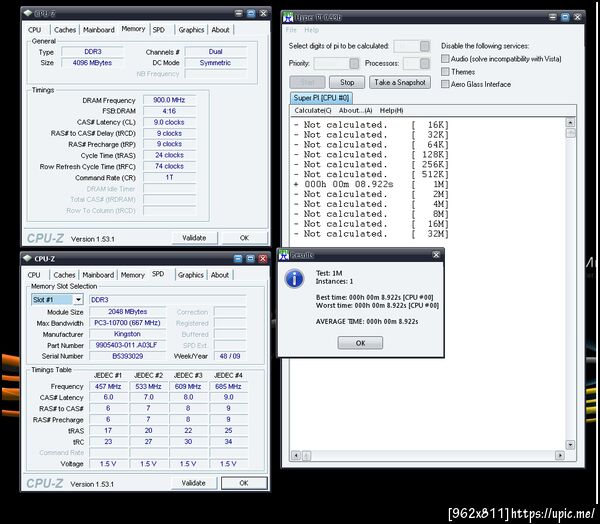Click Module Size value 2048 MBytes

(127, 312)
